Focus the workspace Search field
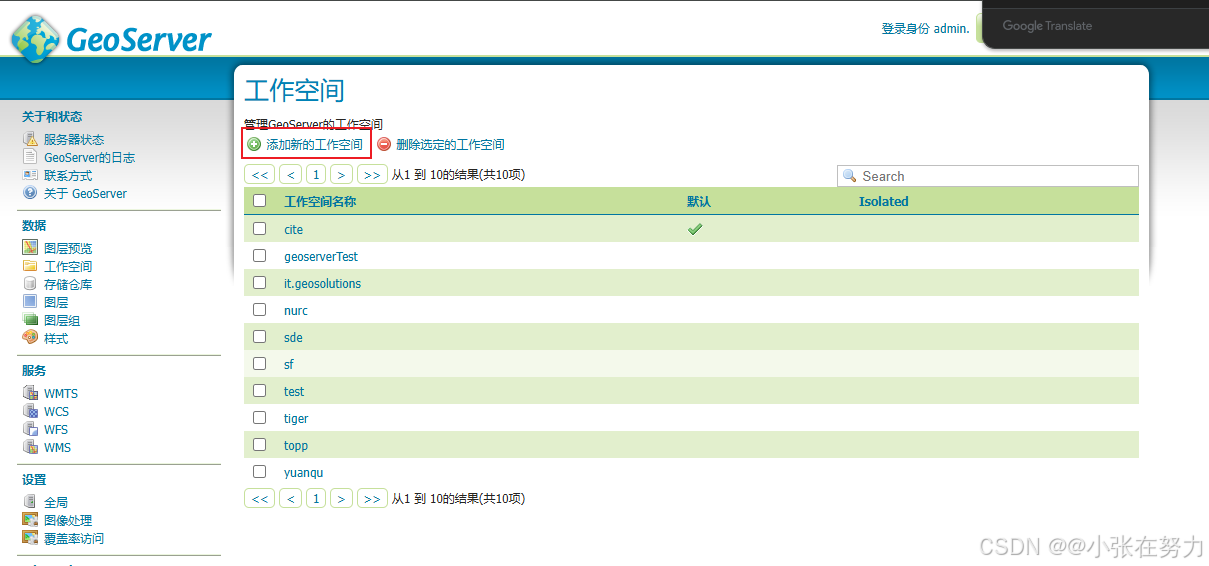 tap(988, 176)
